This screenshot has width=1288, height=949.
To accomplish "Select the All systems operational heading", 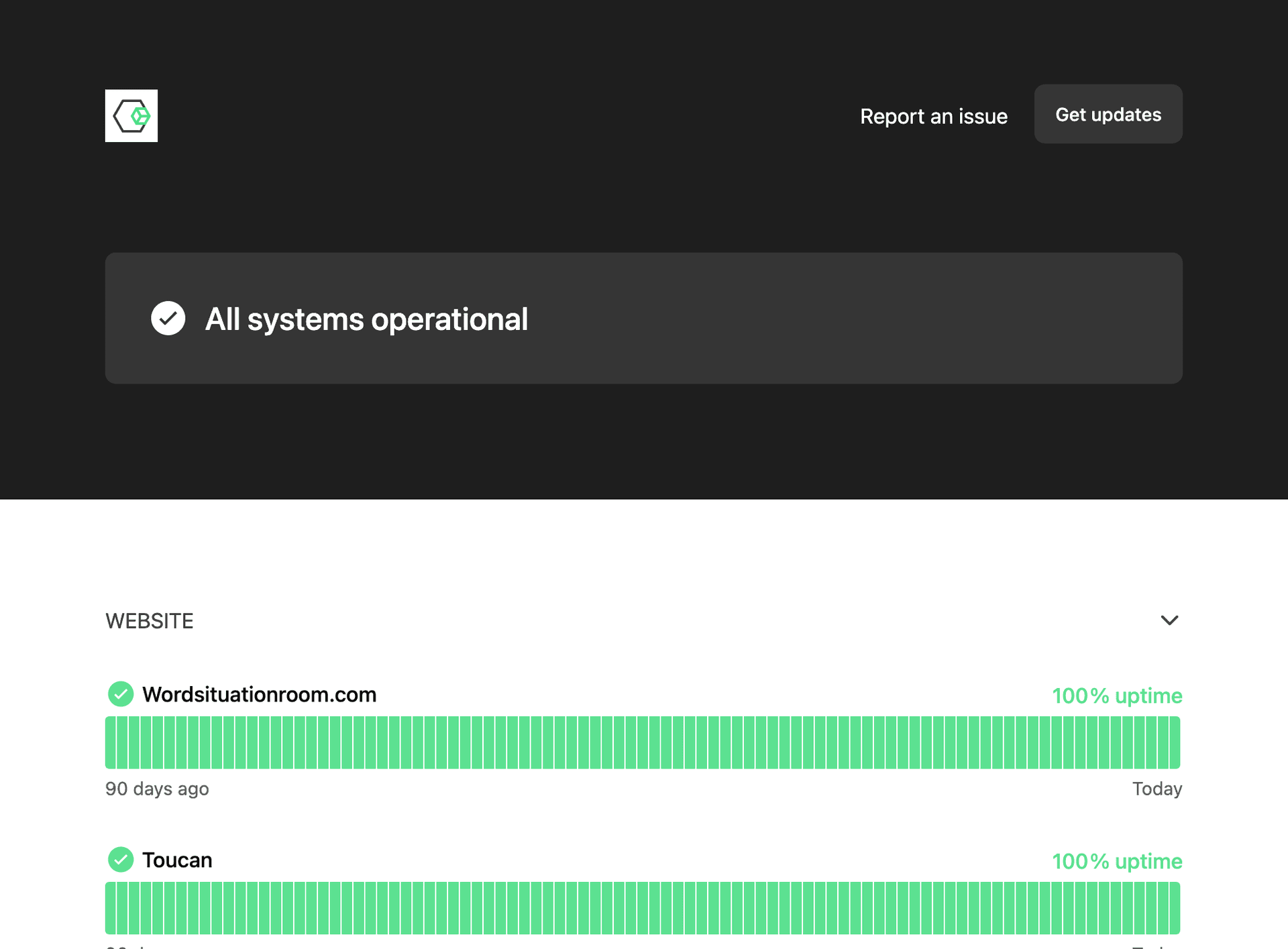I will point(366,319).
